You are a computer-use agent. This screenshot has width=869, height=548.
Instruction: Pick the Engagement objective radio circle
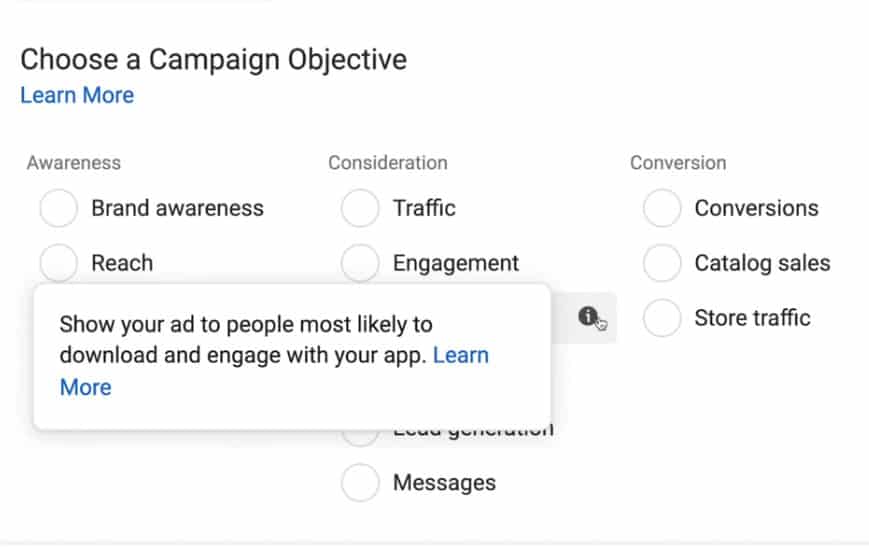(x=361, y=263)
